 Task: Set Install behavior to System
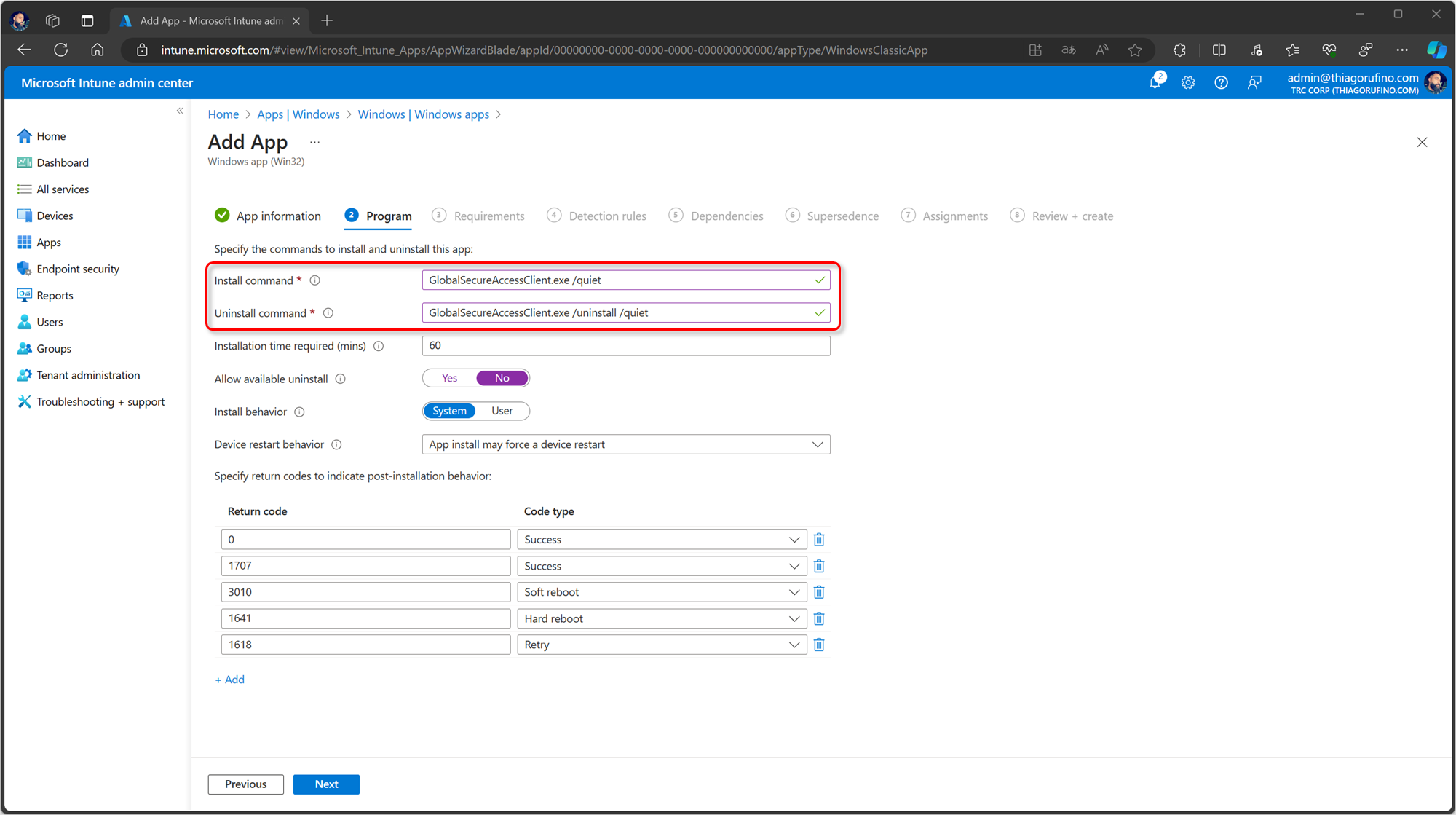click(449, 411)
